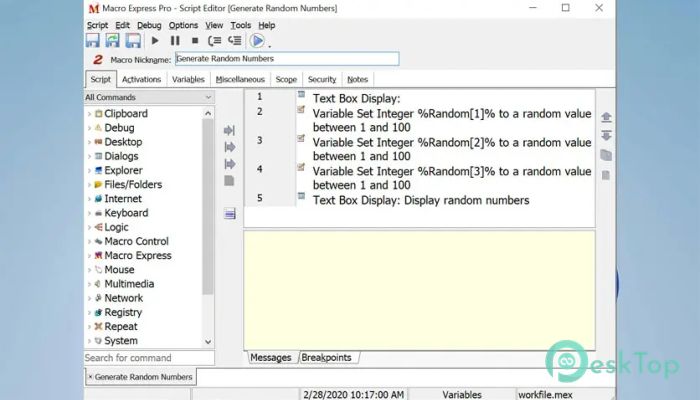700x400 pixels.
Task: Expand the Keyboard command category
Action: 89,213
